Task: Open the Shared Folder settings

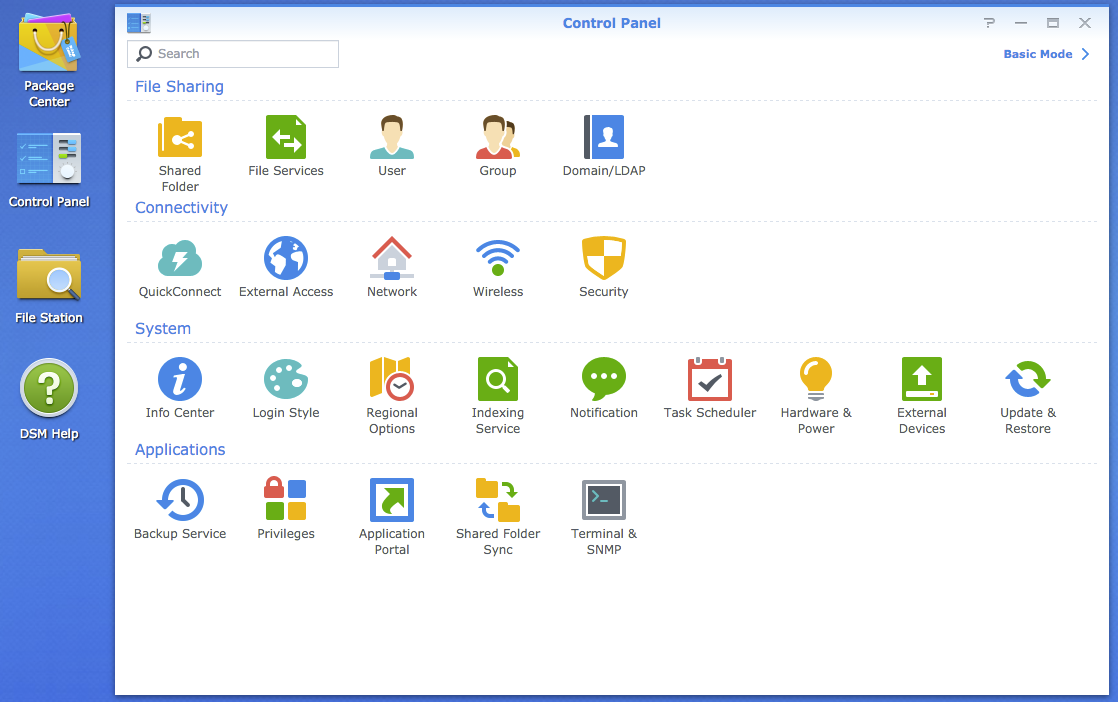Action: 180,138
